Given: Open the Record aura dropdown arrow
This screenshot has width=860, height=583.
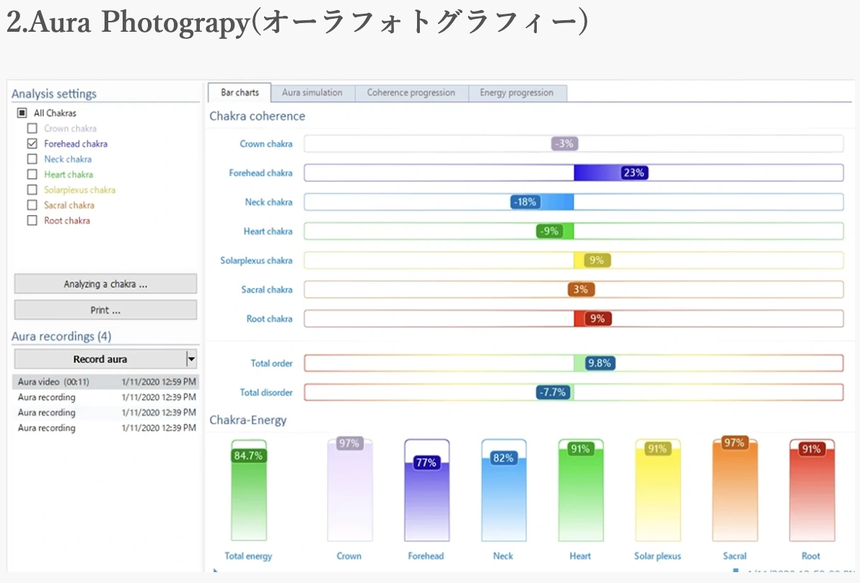Looking at the screenshot, I should pyautogui.click(x=191, y=359).
